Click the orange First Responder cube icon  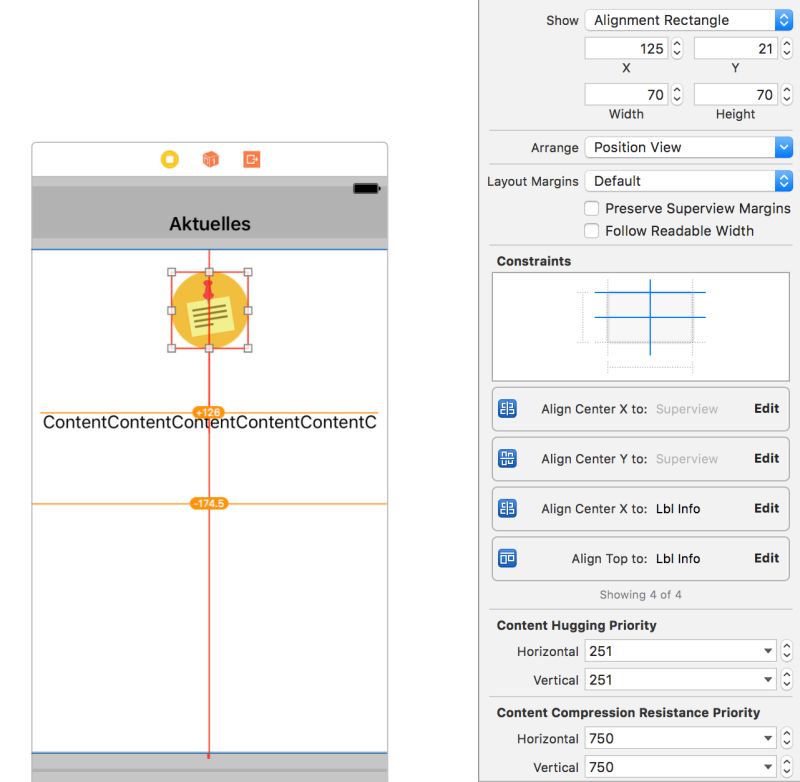[x=210, y=159]
